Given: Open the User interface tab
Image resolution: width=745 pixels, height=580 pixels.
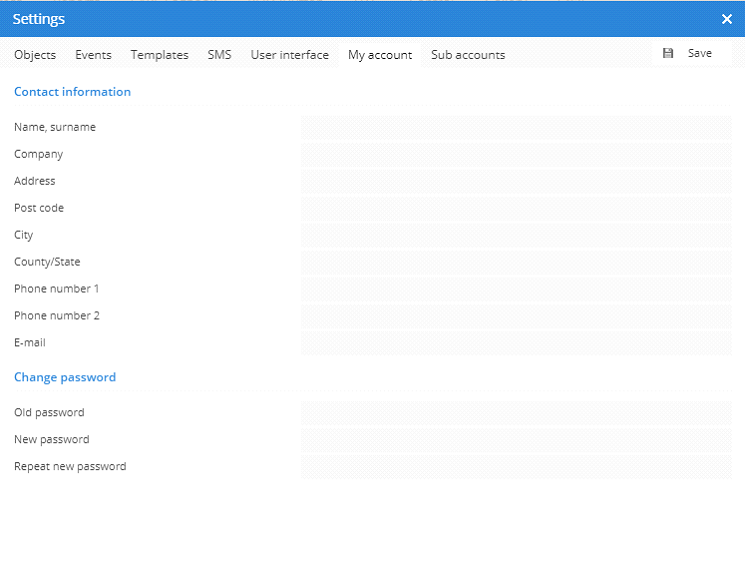Looking at the screenshot, I should (289, 55).
